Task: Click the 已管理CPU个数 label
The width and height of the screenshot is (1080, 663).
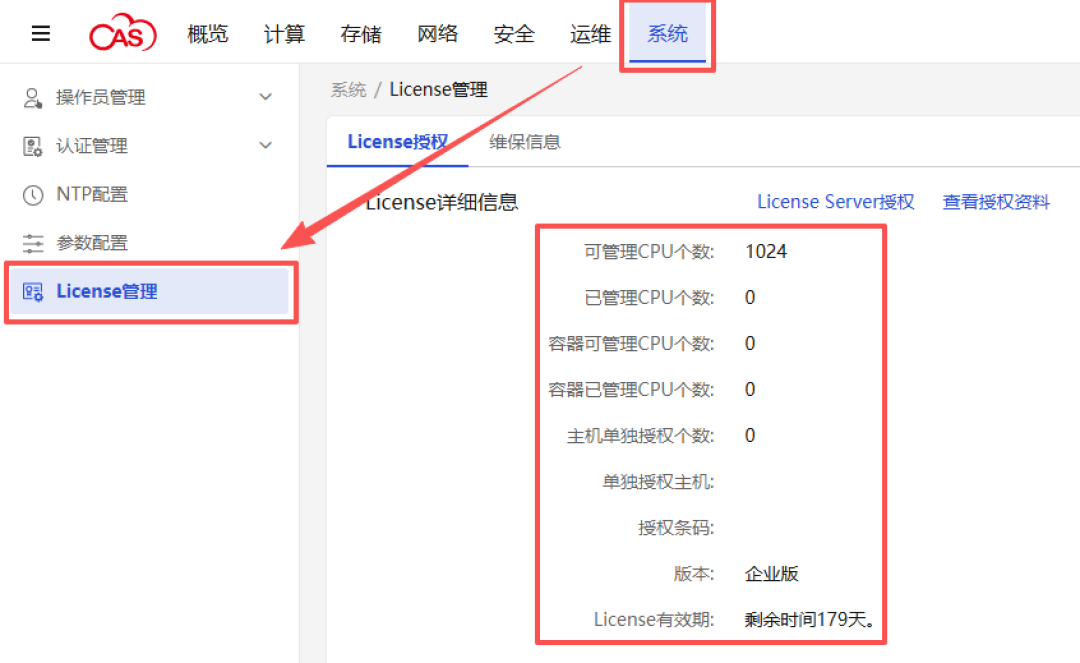Action: [x=649, y=298]
